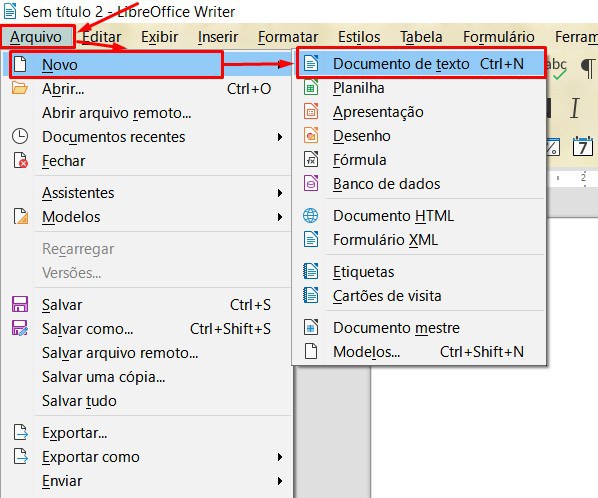Click the Salvar como icon
598x498 pixels.
[x=20, y=328]
